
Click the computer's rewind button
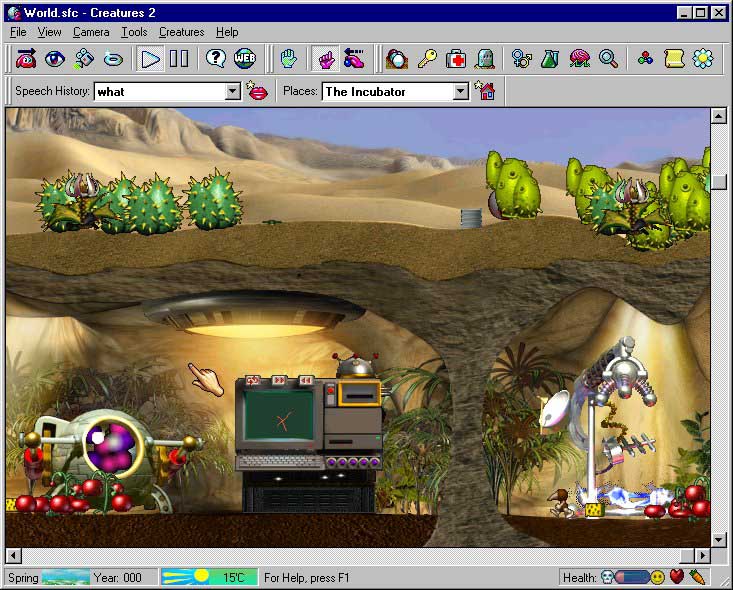point(306,381)
